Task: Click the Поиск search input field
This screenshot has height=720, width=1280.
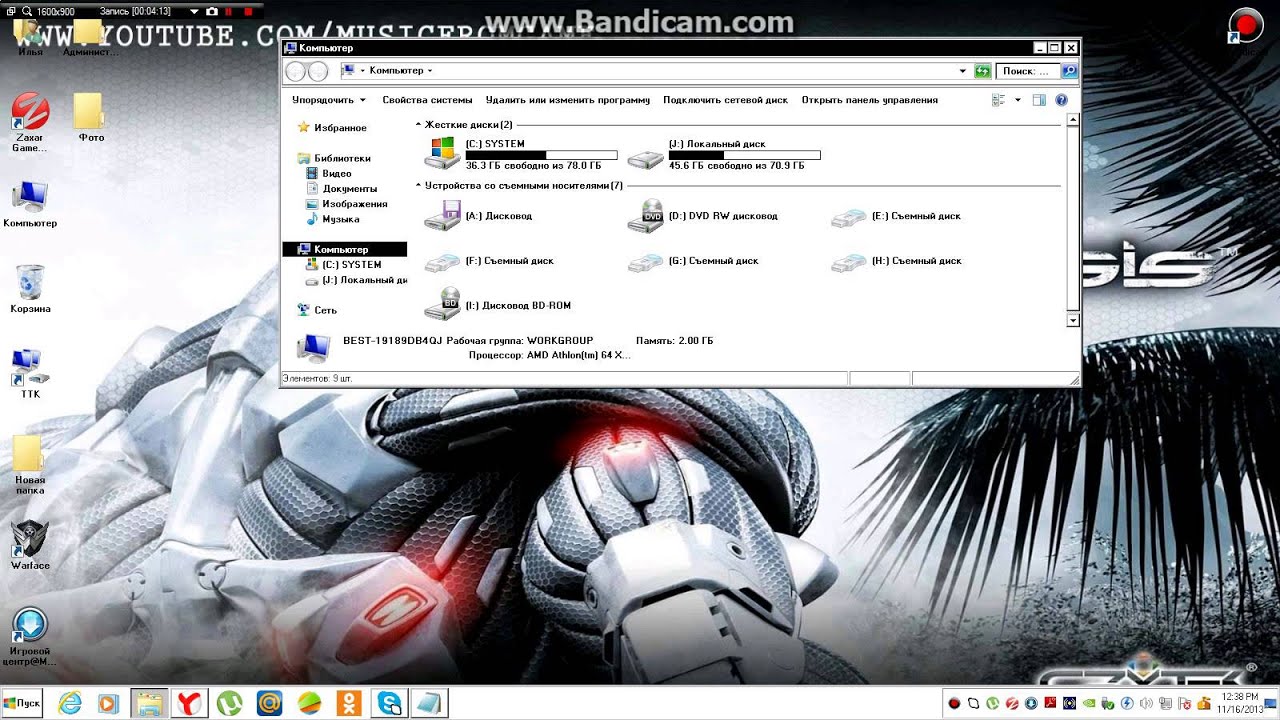Action: tap(1028, 71)
